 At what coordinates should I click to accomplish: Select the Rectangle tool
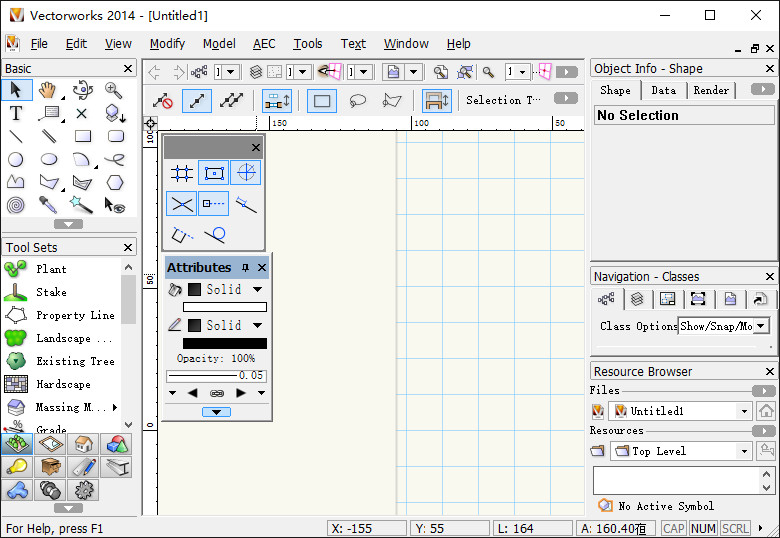coord(83,136)
